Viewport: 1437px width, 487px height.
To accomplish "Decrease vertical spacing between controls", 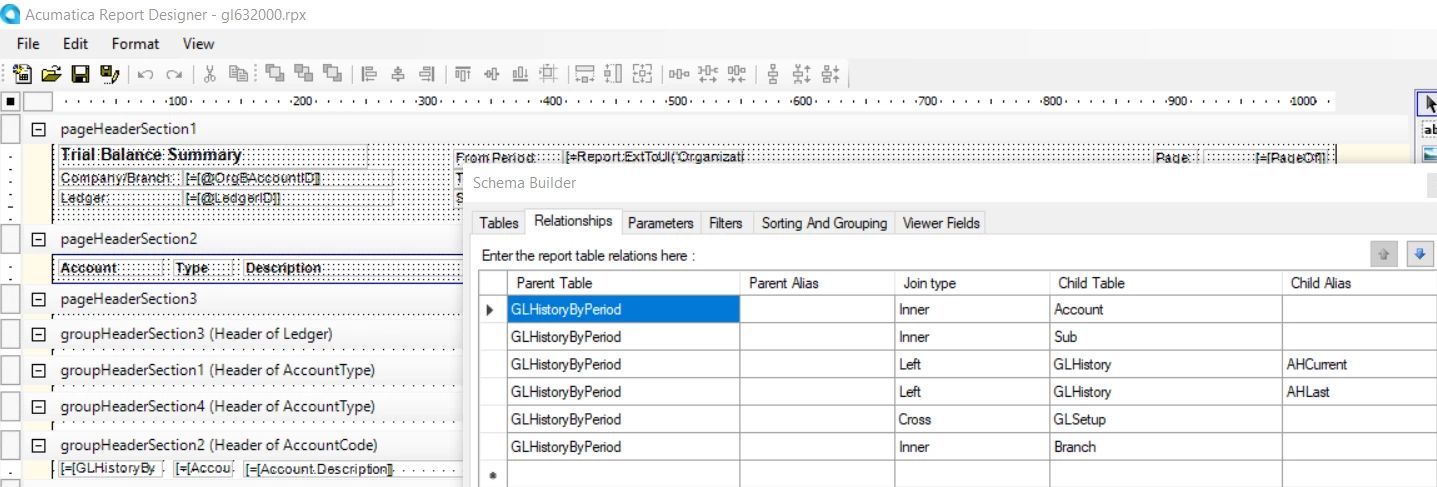I will [831, 74].
